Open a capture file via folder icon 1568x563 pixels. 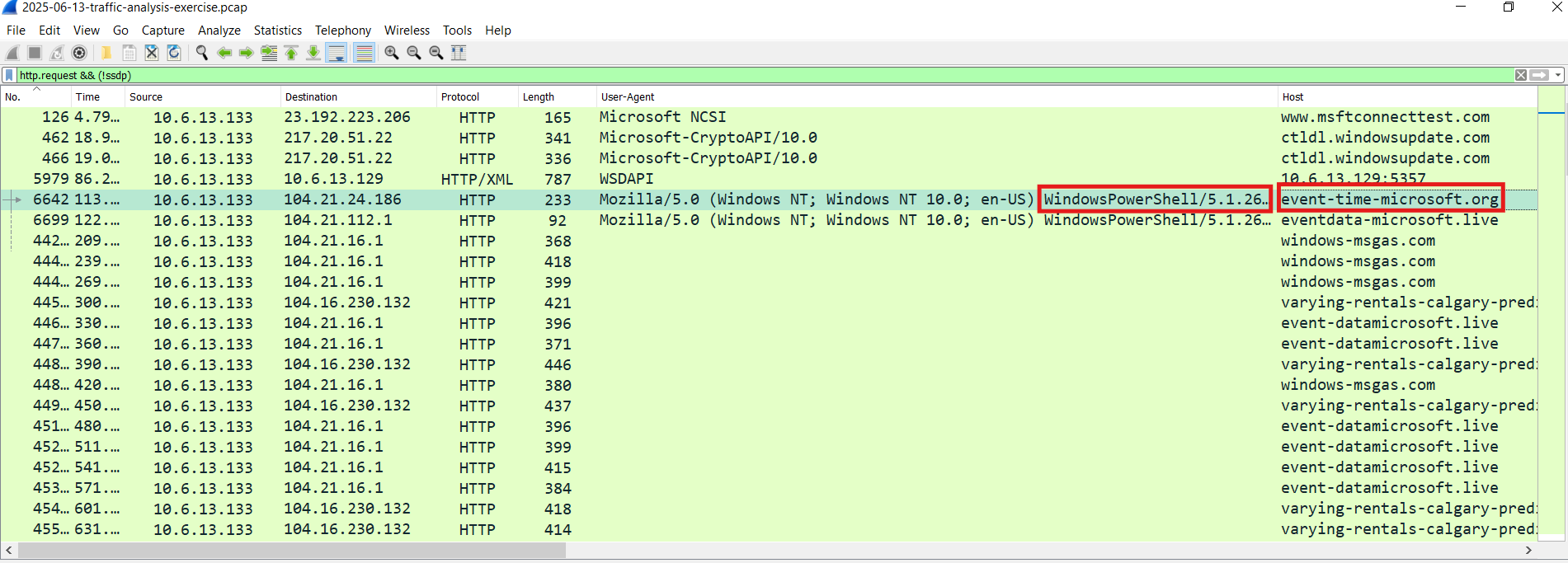[106, 53]
